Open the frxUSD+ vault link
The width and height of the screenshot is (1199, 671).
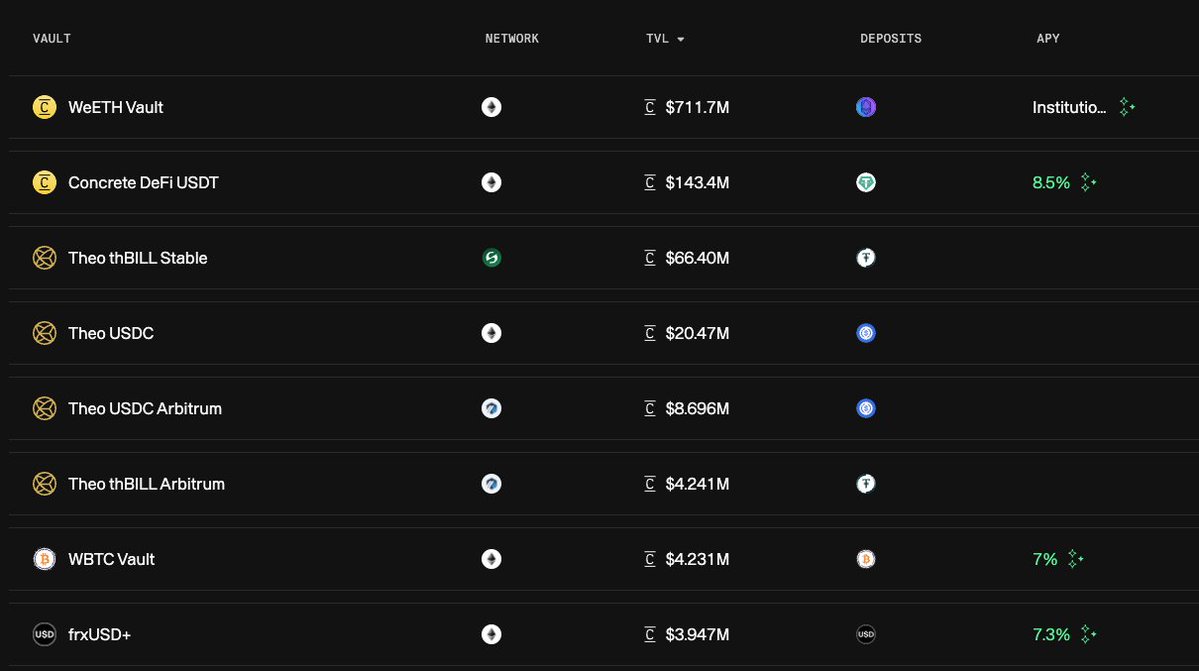[99, 634]
